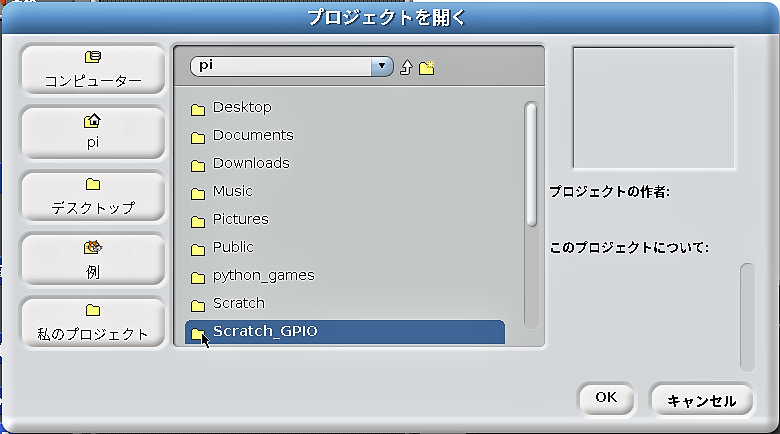
Task: Go to the pi home folder shortcut
Action: click(x=93, y=133)
